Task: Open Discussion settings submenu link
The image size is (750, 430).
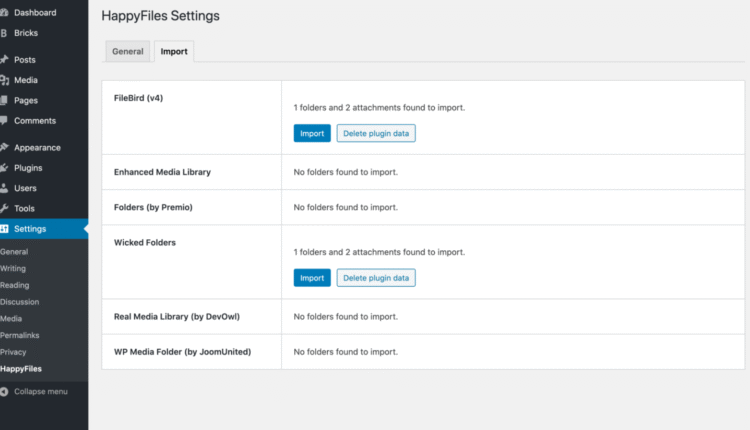Action: tap(20, 302)
